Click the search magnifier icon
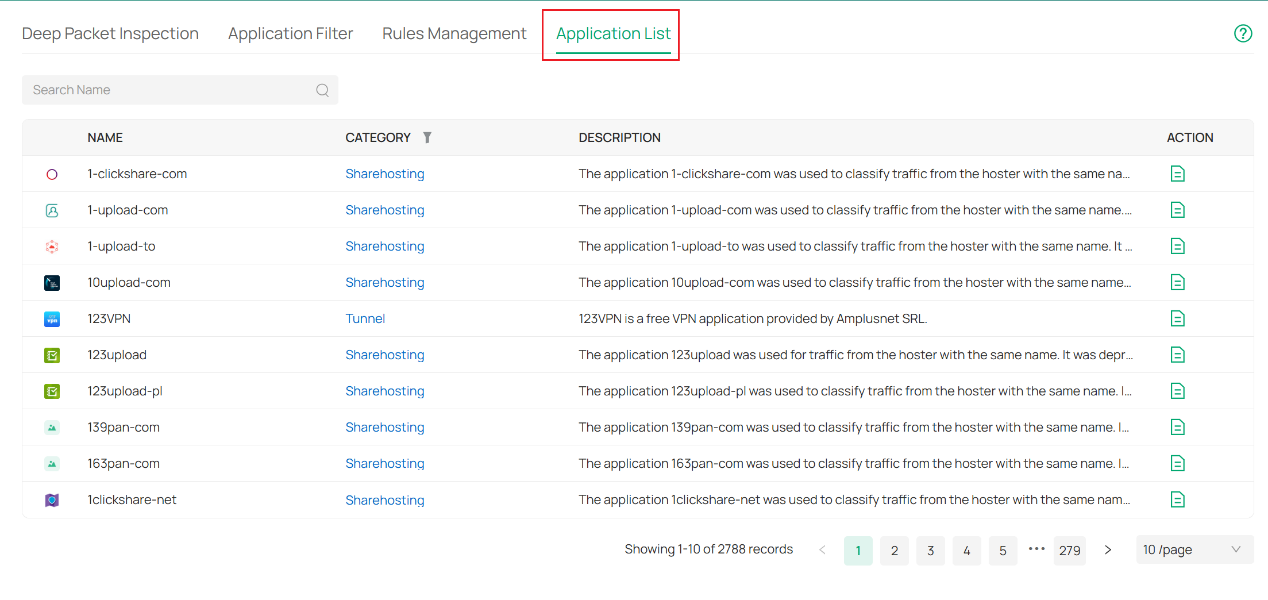Screen dimensions: 1268x600 [x=322, y=90]
